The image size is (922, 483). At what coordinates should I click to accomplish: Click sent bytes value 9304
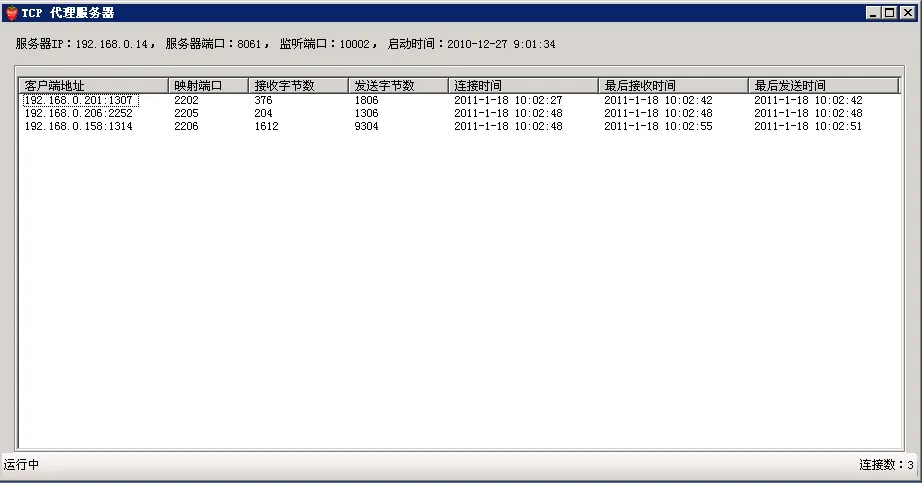pyautogui.click(x=366, y=126)
